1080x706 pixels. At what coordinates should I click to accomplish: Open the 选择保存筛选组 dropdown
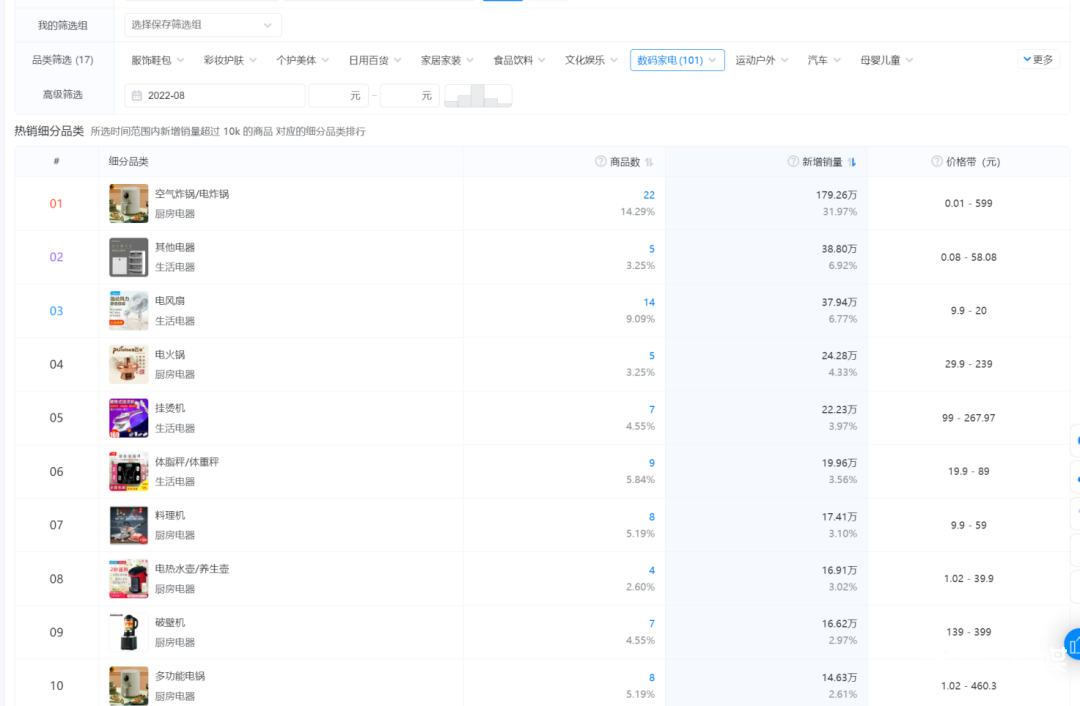tap(202, 25)
